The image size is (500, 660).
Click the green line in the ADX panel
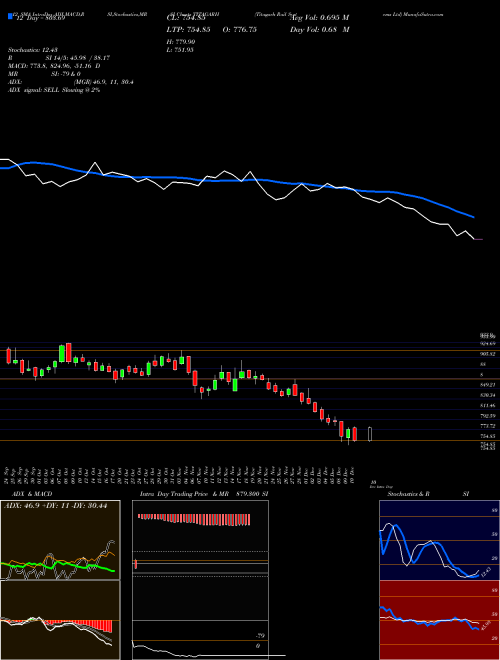58,566
